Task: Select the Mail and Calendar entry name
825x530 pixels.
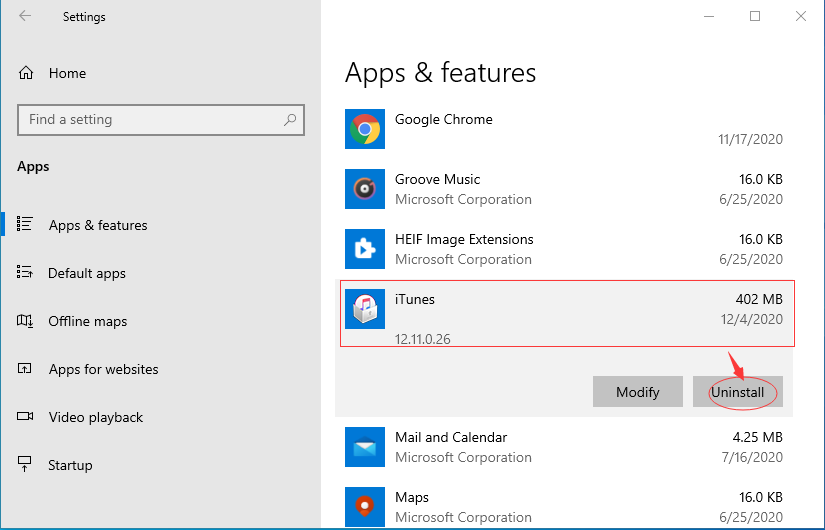Action: [451, 437]
